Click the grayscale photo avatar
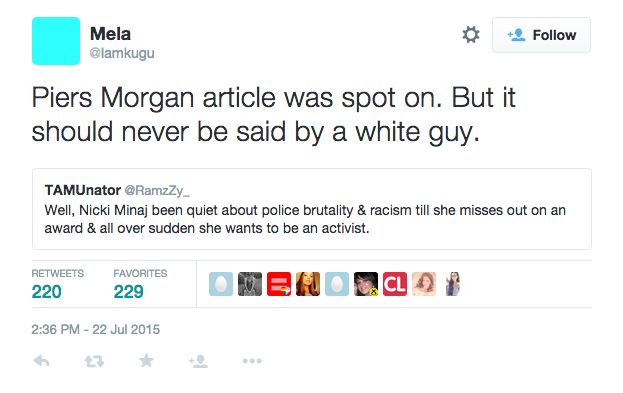 (250, 284)
